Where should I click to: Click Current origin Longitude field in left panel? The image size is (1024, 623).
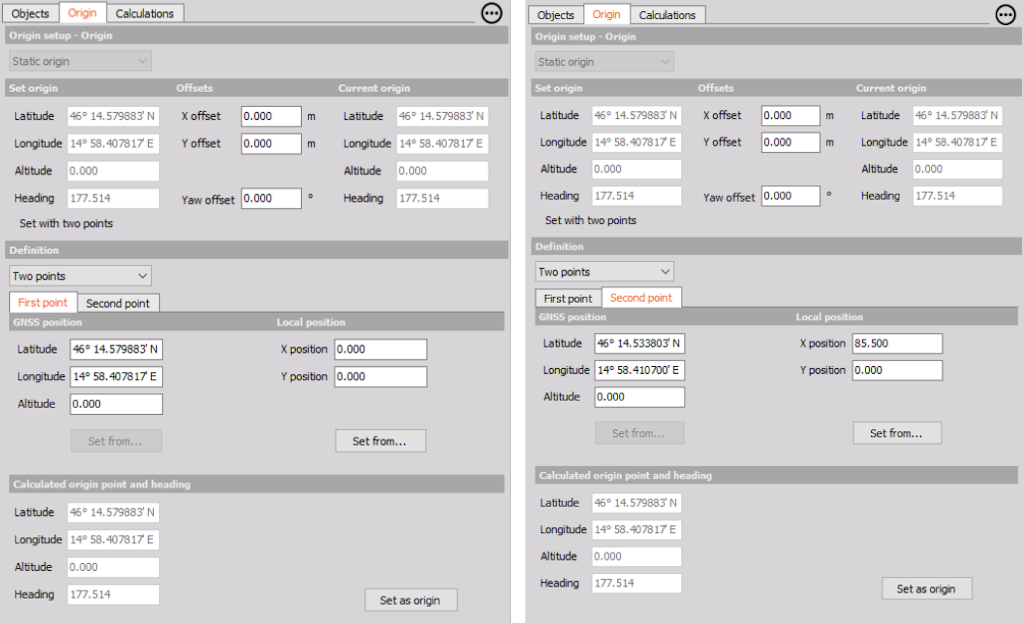[x=443, y=144]
